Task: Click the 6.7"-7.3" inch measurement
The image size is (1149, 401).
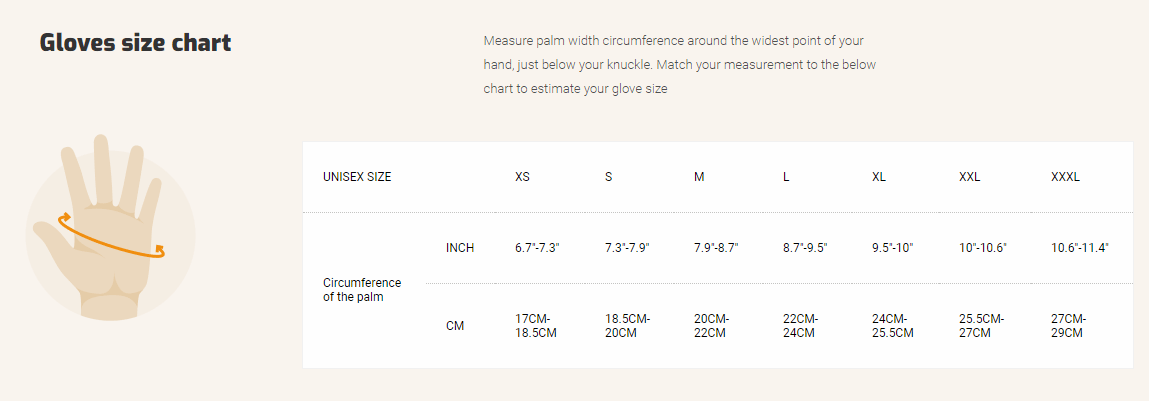Action: [537, 248]
